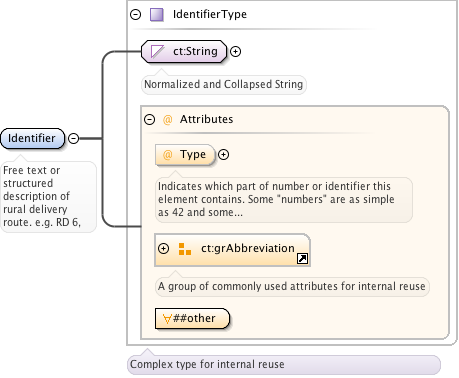The height and width of the screenshot is (378, 459).
Task: Click the reference arrow icon on ct:grAbbreviation
Action: point(302,259)
